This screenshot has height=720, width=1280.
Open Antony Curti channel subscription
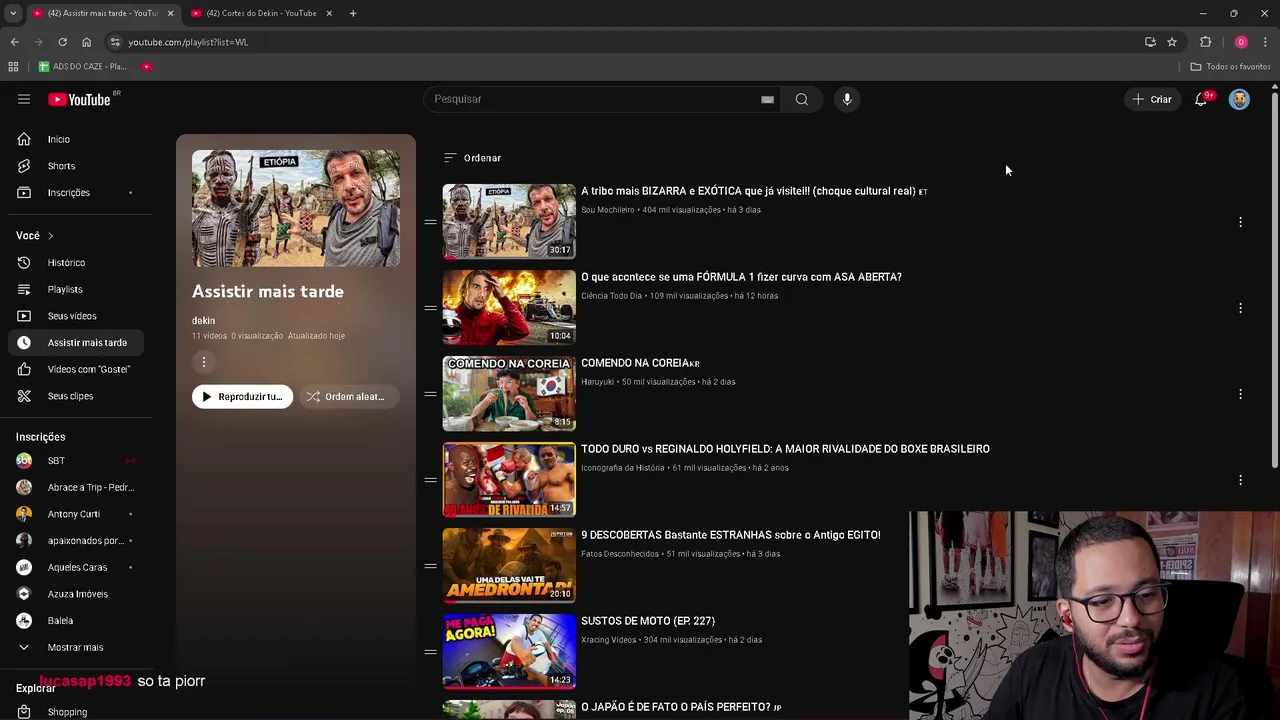click(x=77, y=514)
